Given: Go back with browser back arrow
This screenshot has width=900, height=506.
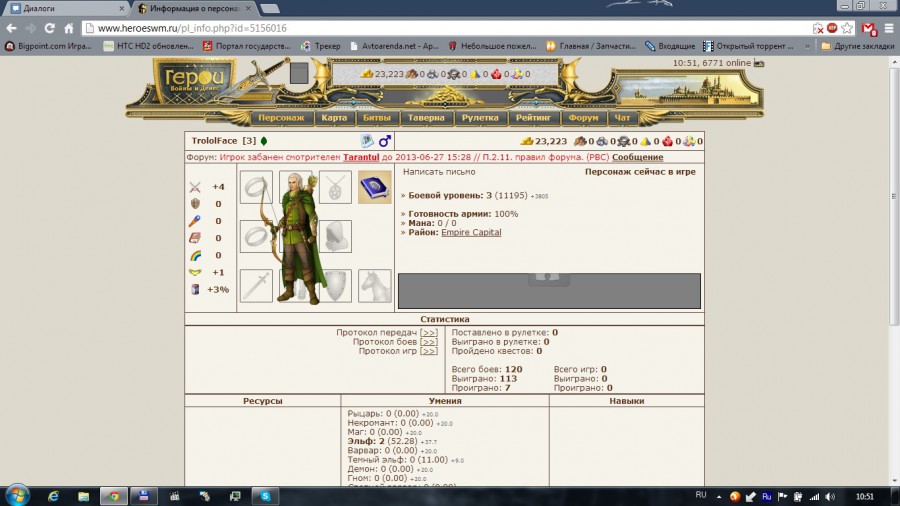Looking at the screenshot, I should pyautogui.click(x=11, y=28).
